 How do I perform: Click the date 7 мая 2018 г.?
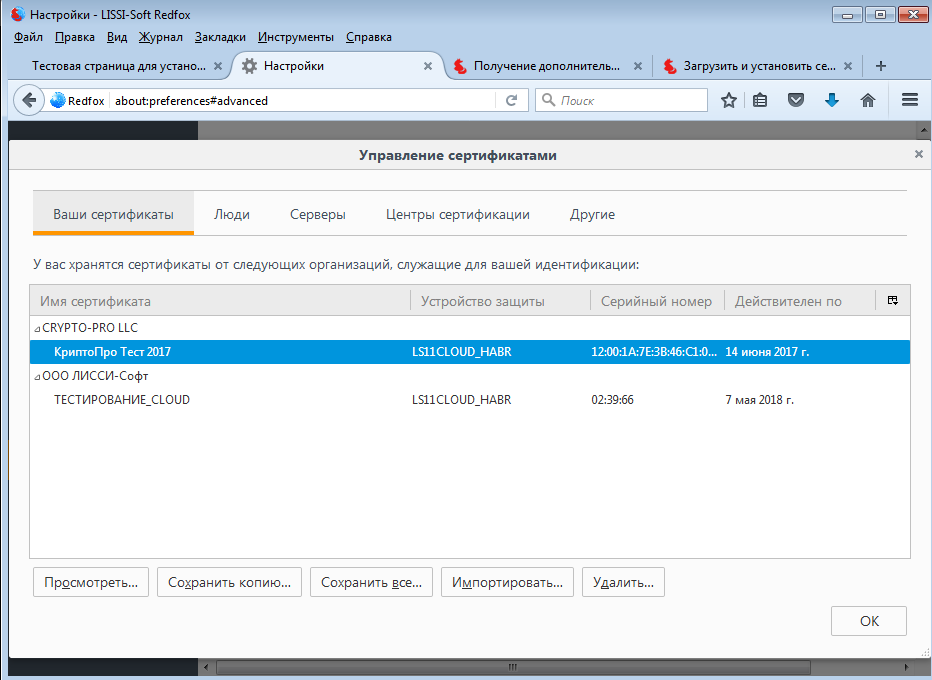click(760, 400)
